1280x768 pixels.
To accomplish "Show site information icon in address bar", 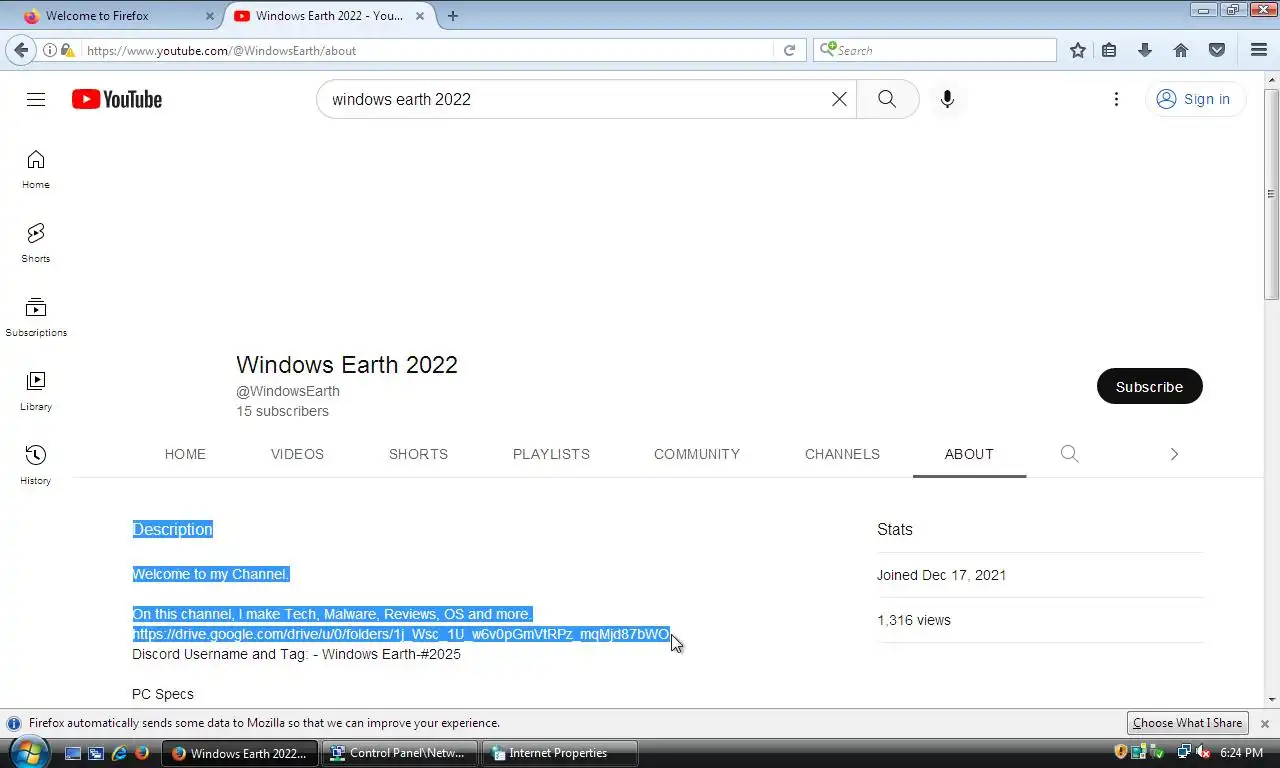I will pos(50,50).
